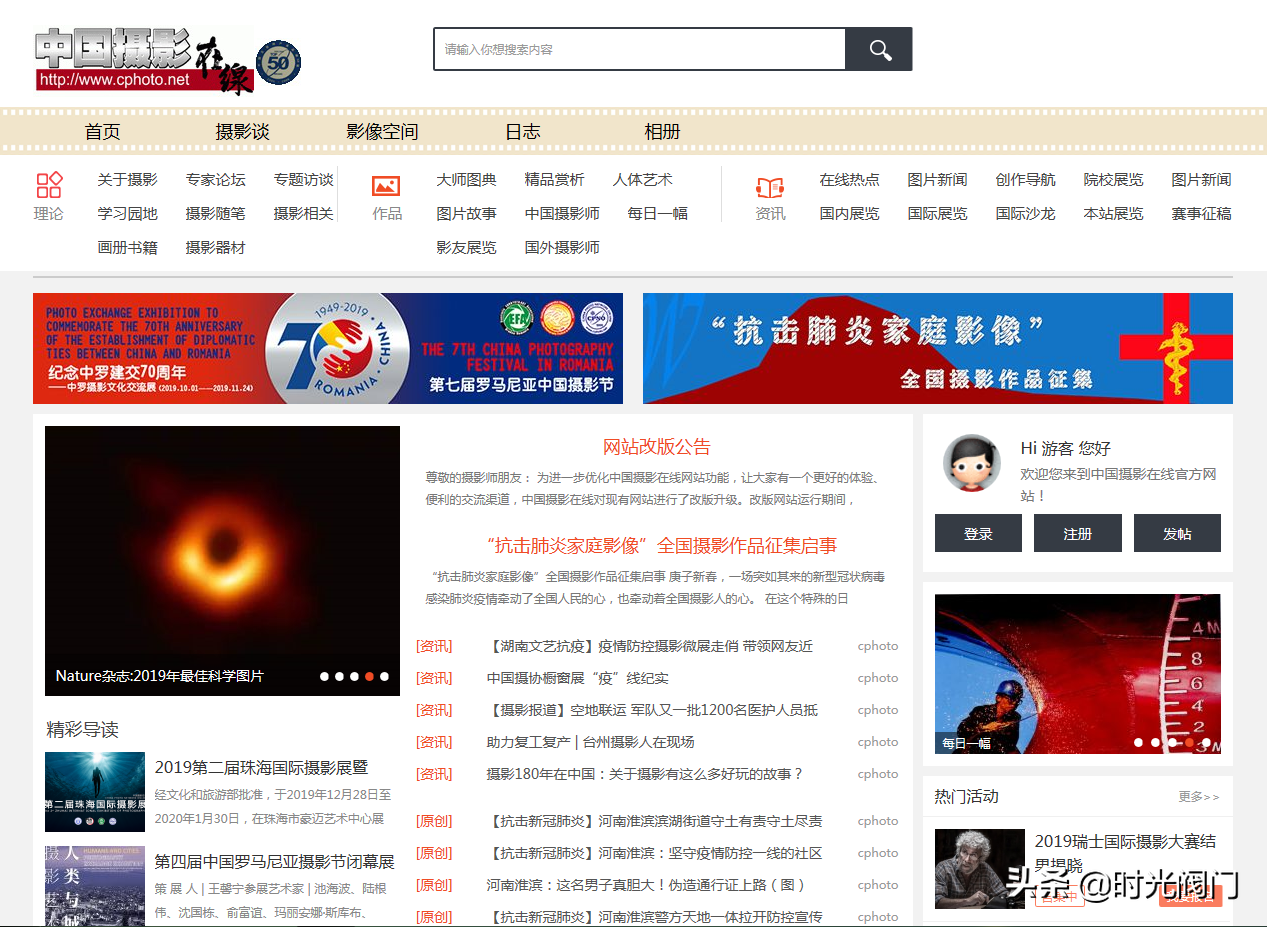Image resolution: width=1267 pixels, height=927 pixels.
Task: Select the orange active slideshow dot
Action: click(x=369, y=677)
